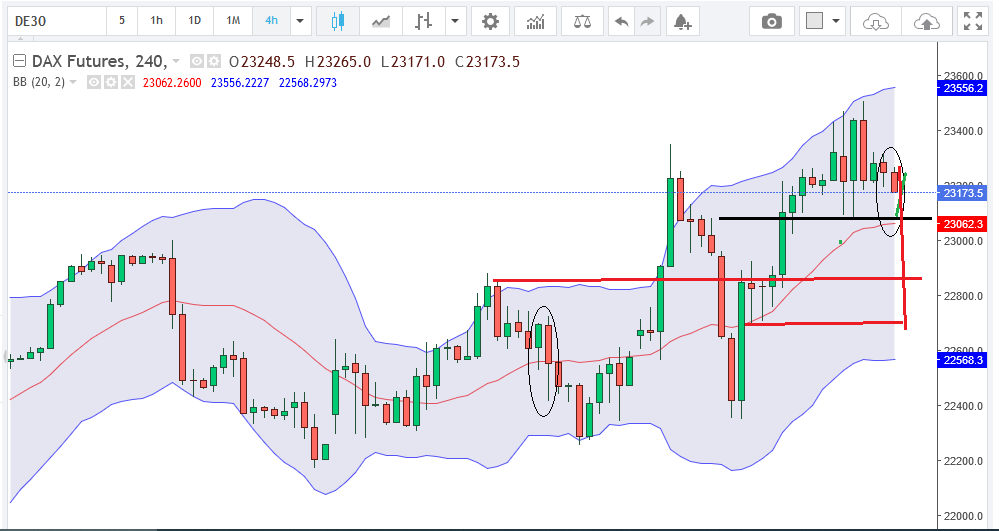
Task: Click the low value L23171.0
Action: [x=413, y=62]
